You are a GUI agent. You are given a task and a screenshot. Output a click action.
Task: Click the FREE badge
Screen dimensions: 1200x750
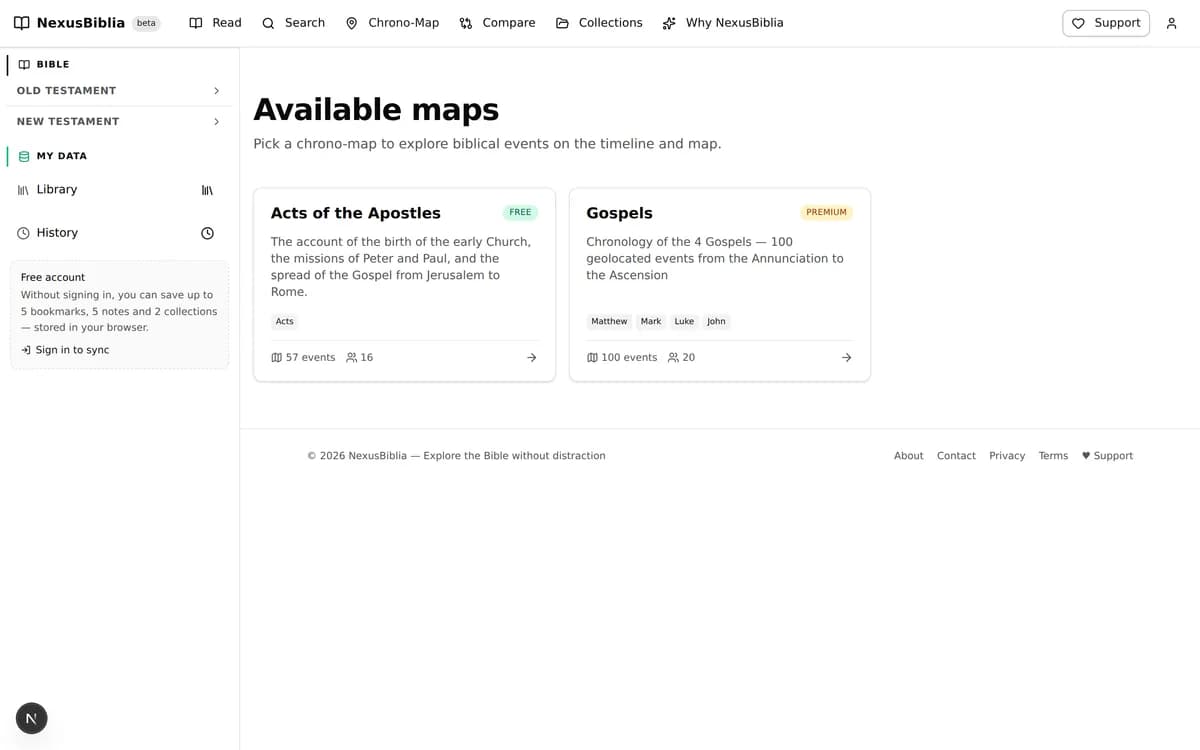coord(520,212)
